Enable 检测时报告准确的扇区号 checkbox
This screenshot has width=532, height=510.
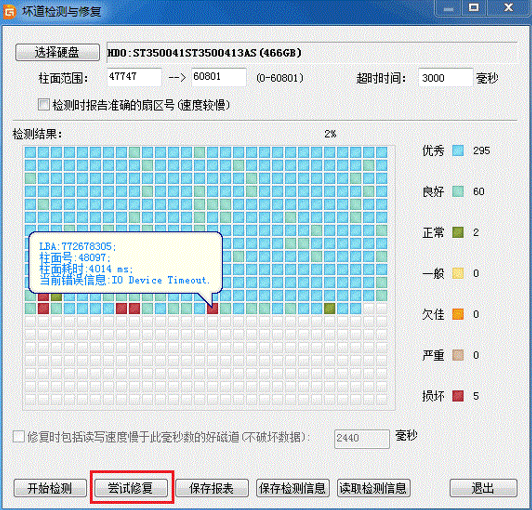(x=44, y=105)
